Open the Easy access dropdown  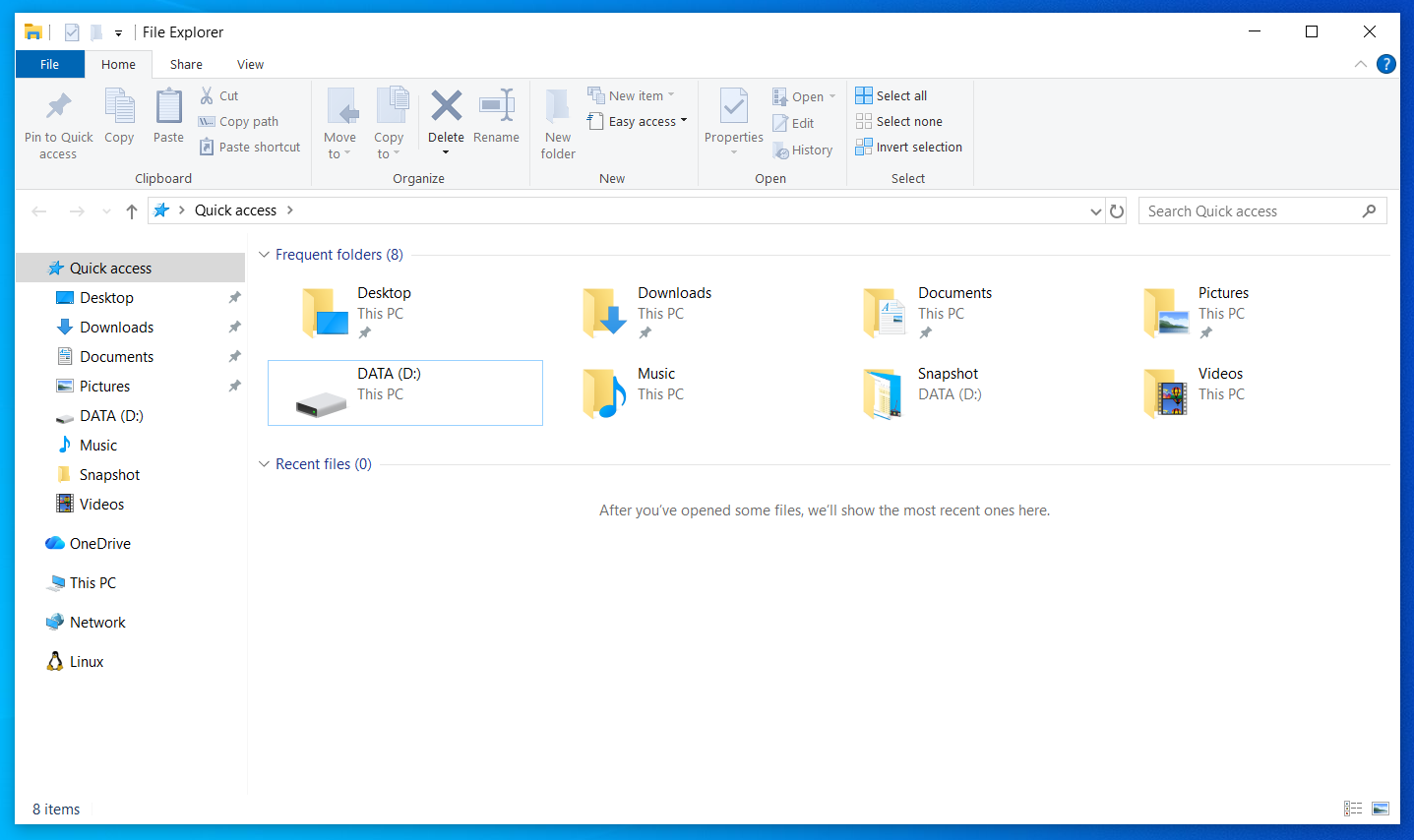pyautogui.click(x=684, y=121)
